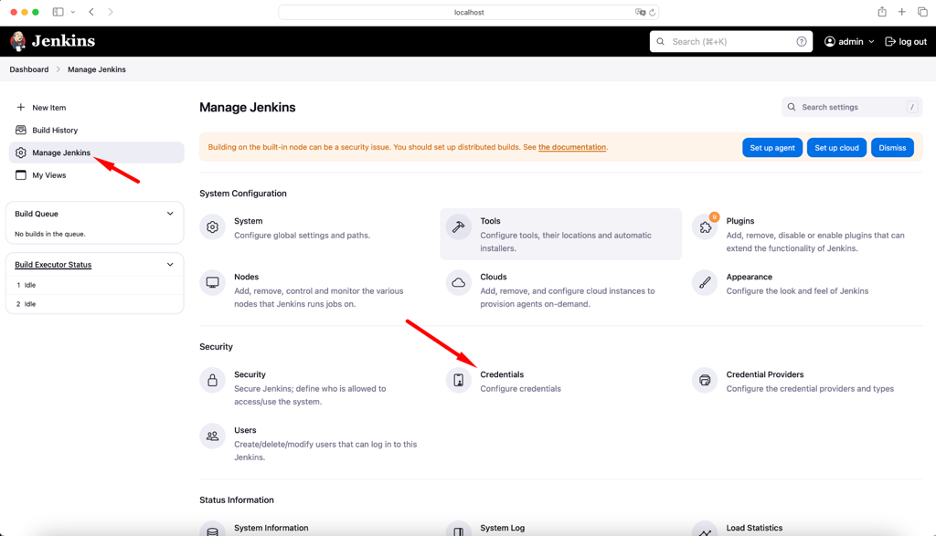Open Build History in the sidebar
Image resolution: width=936 pixels, height=536 pixels.
54,130
